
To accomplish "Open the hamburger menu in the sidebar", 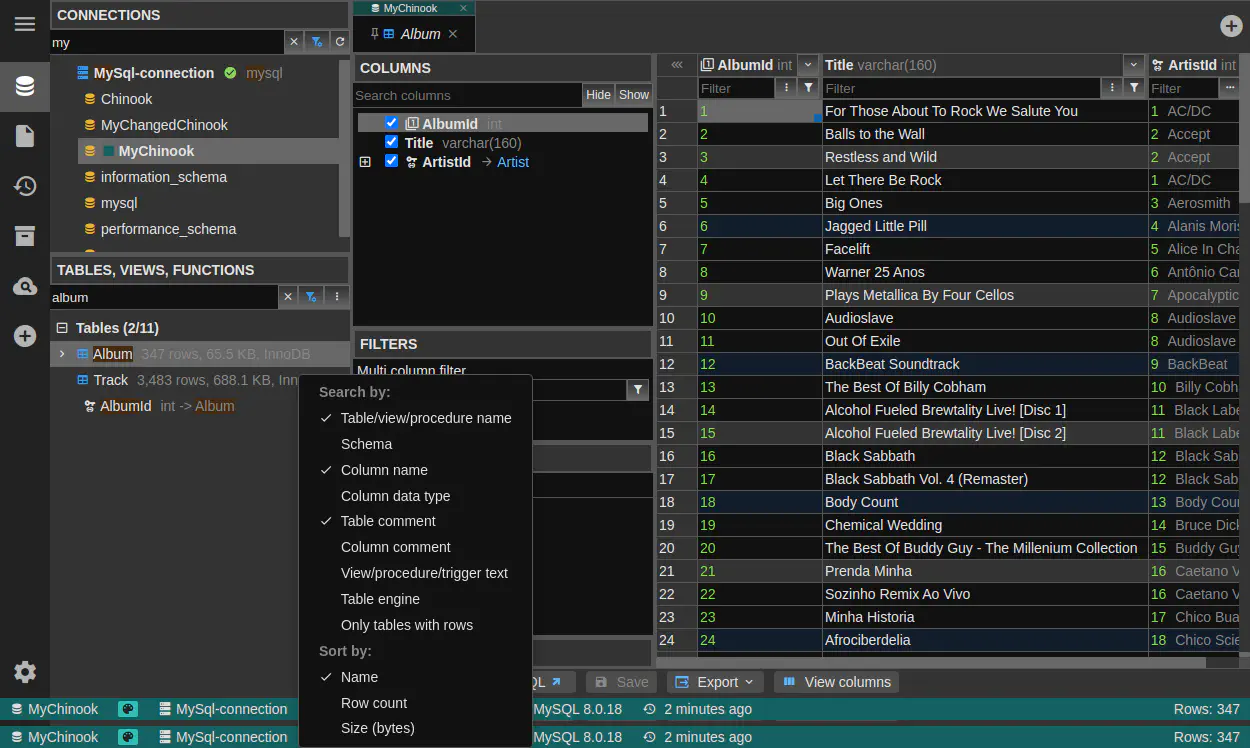I will pos(25,24).
